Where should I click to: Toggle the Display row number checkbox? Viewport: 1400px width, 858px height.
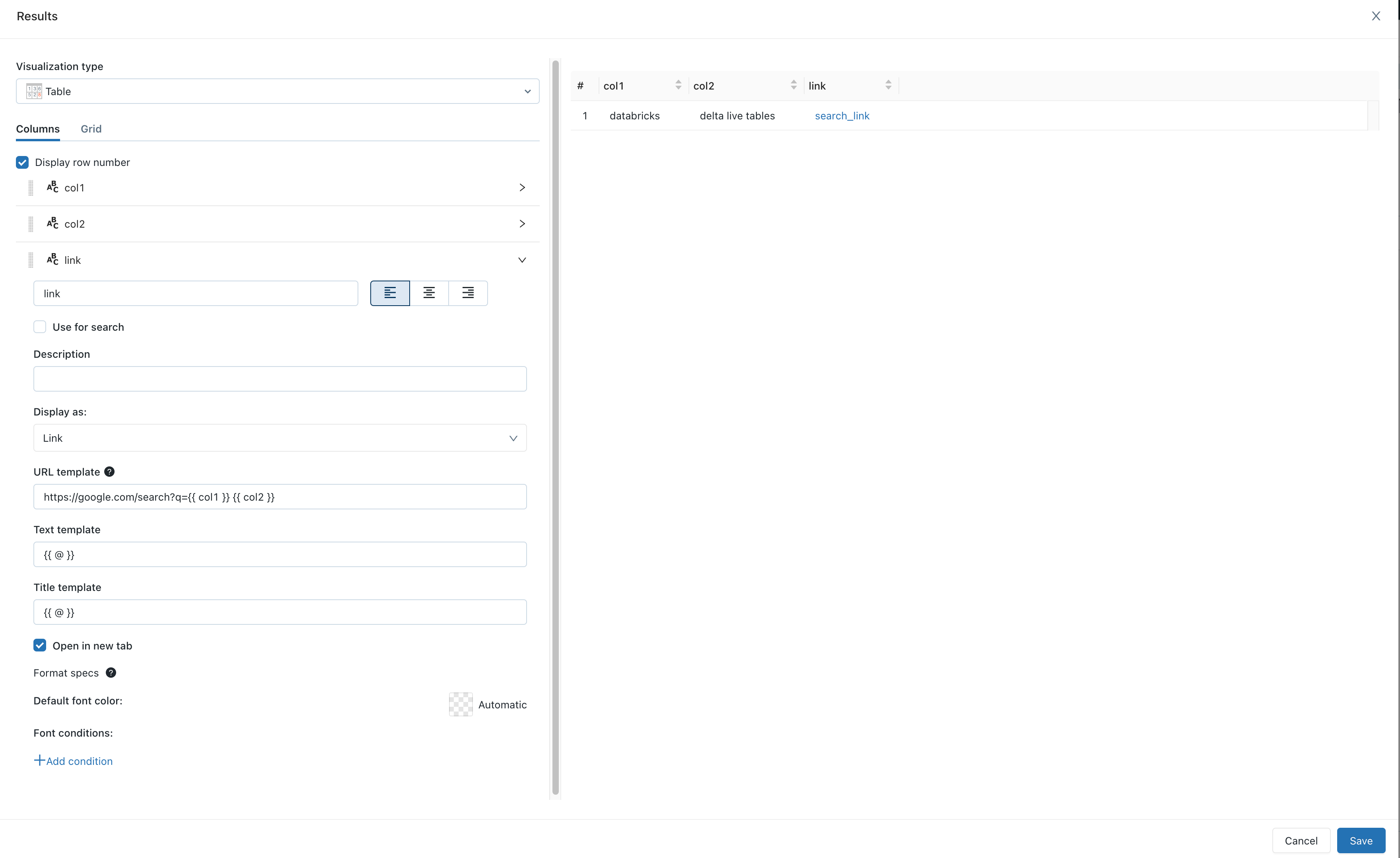[22, 162]
